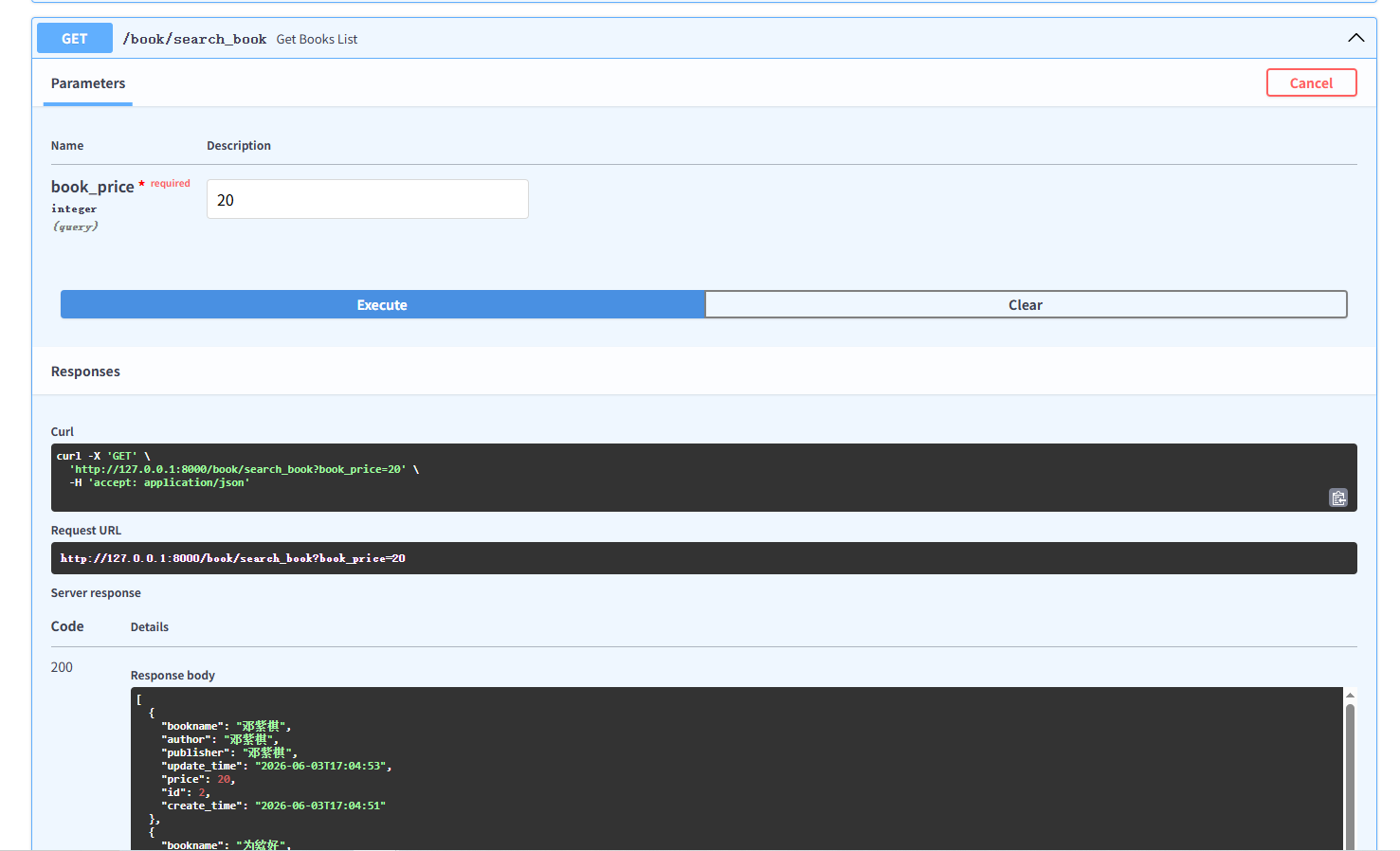Click the /book/search_book endpoint path

[194, 39]
